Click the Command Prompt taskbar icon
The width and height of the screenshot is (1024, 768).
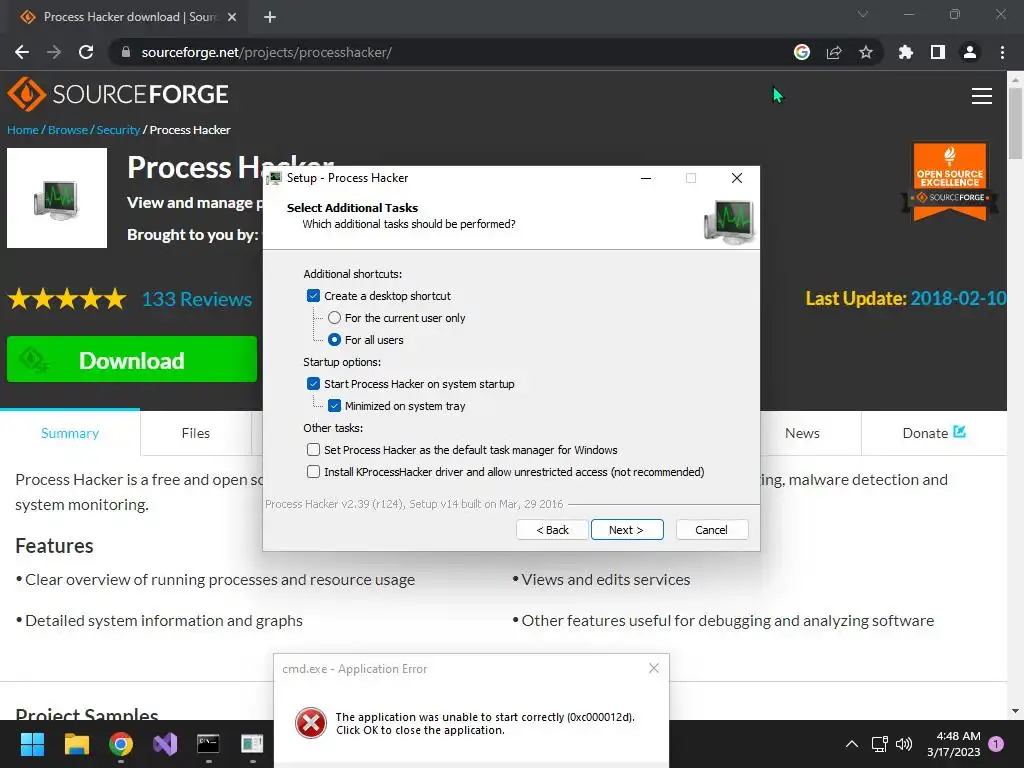tap(208, 744)
